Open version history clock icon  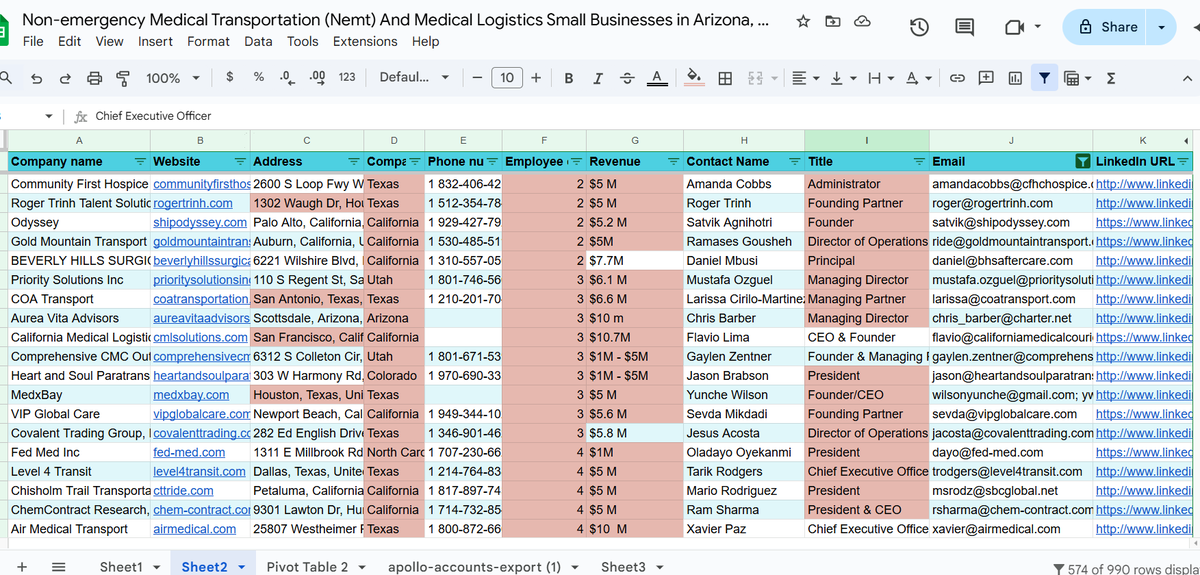(x=920, y=28)
